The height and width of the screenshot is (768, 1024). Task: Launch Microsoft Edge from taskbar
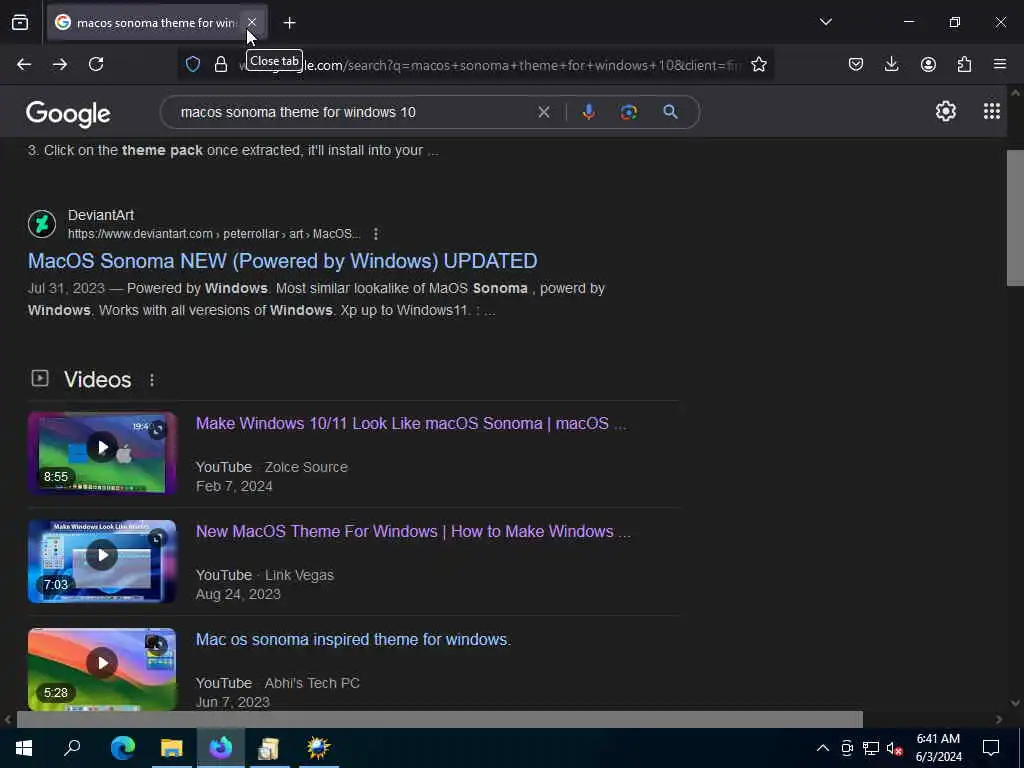pyautogui.click(x=122, y=748)
